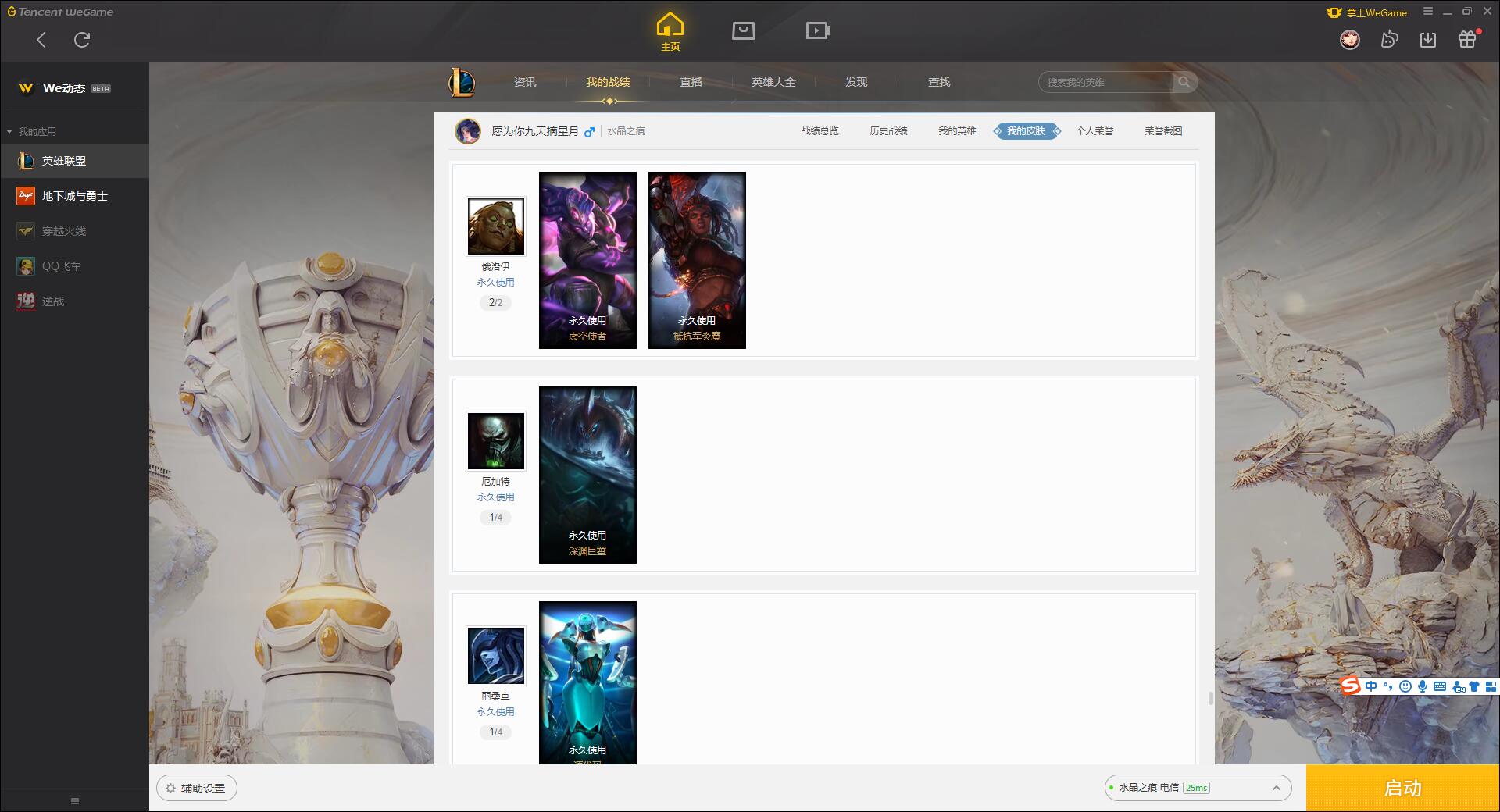Click the 1/4 badge under 厄加特
This screenshot has width=1500, height=812.
(495, 517)
